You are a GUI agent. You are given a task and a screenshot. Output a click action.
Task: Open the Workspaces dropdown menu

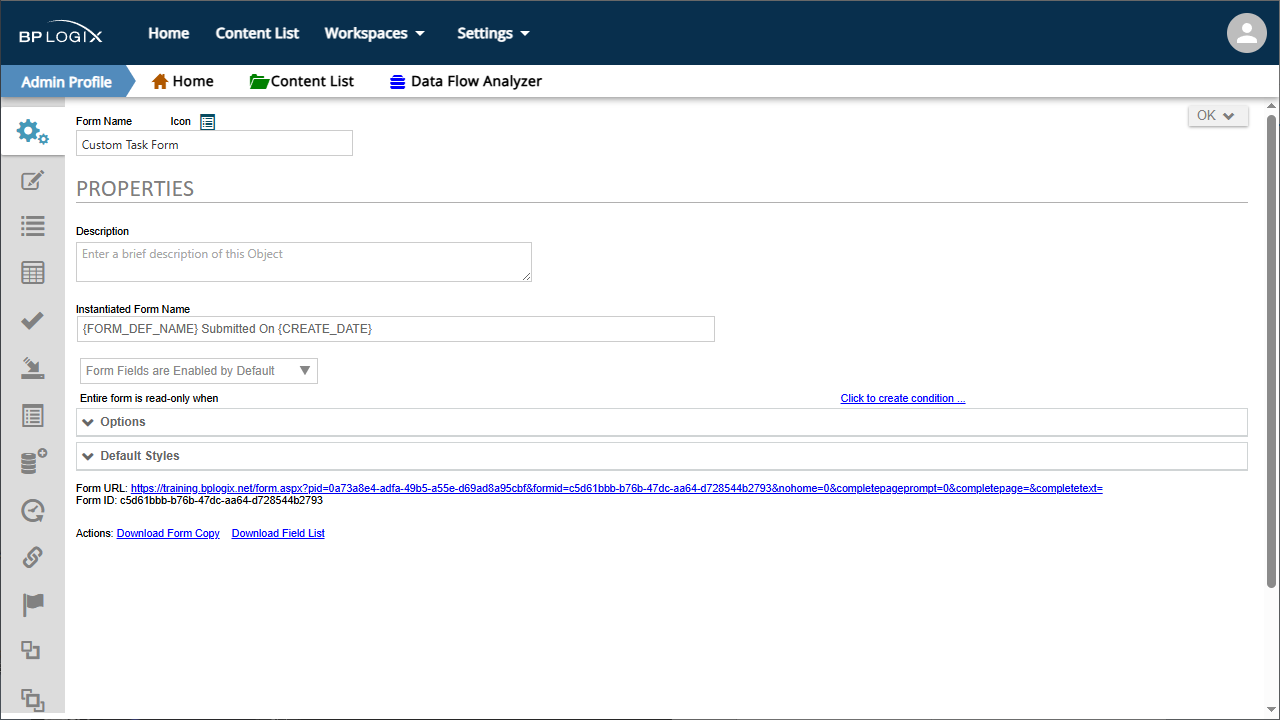point(374,33)
